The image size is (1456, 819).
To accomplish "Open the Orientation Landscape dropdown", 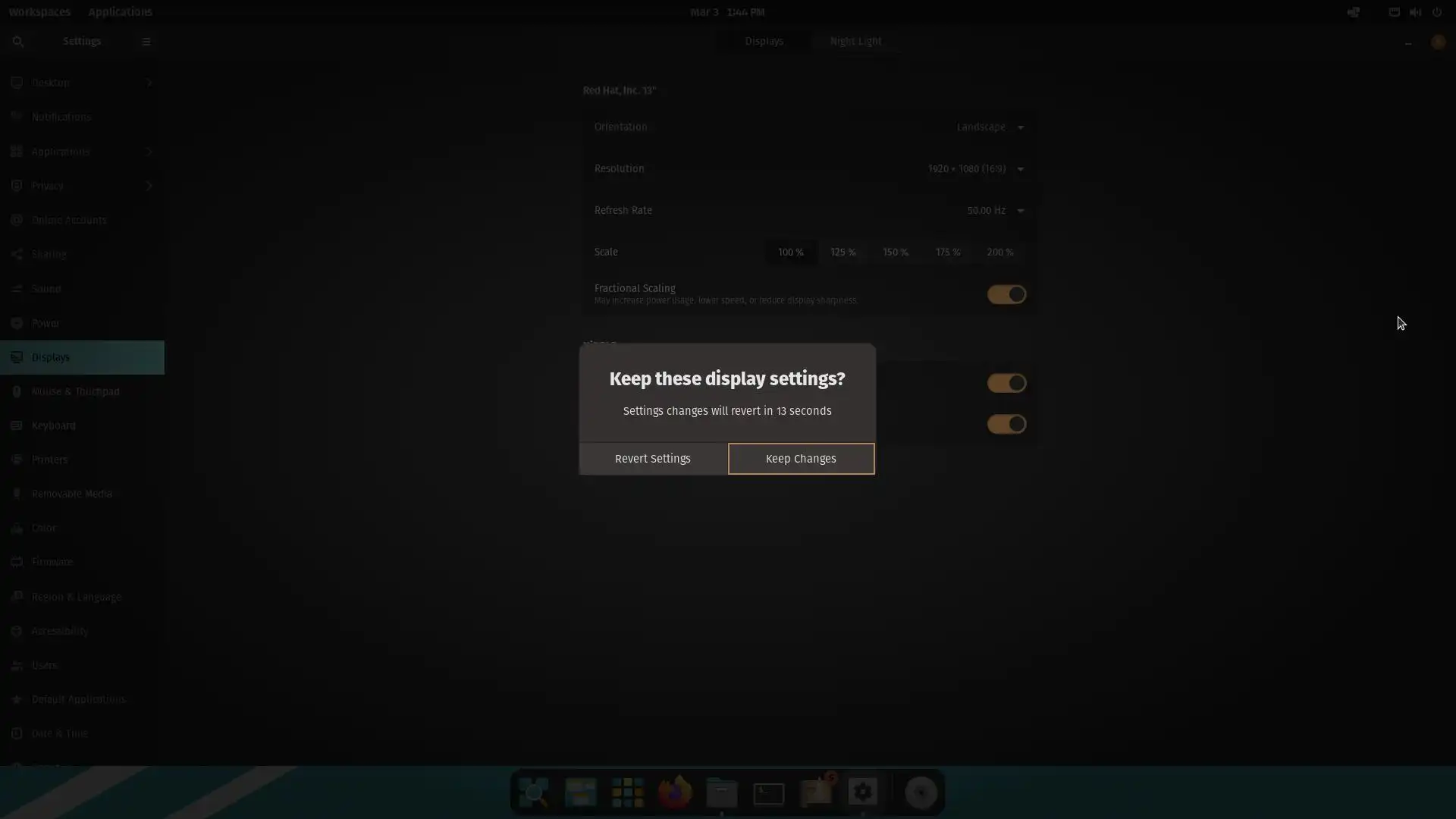I will (990, 127).
